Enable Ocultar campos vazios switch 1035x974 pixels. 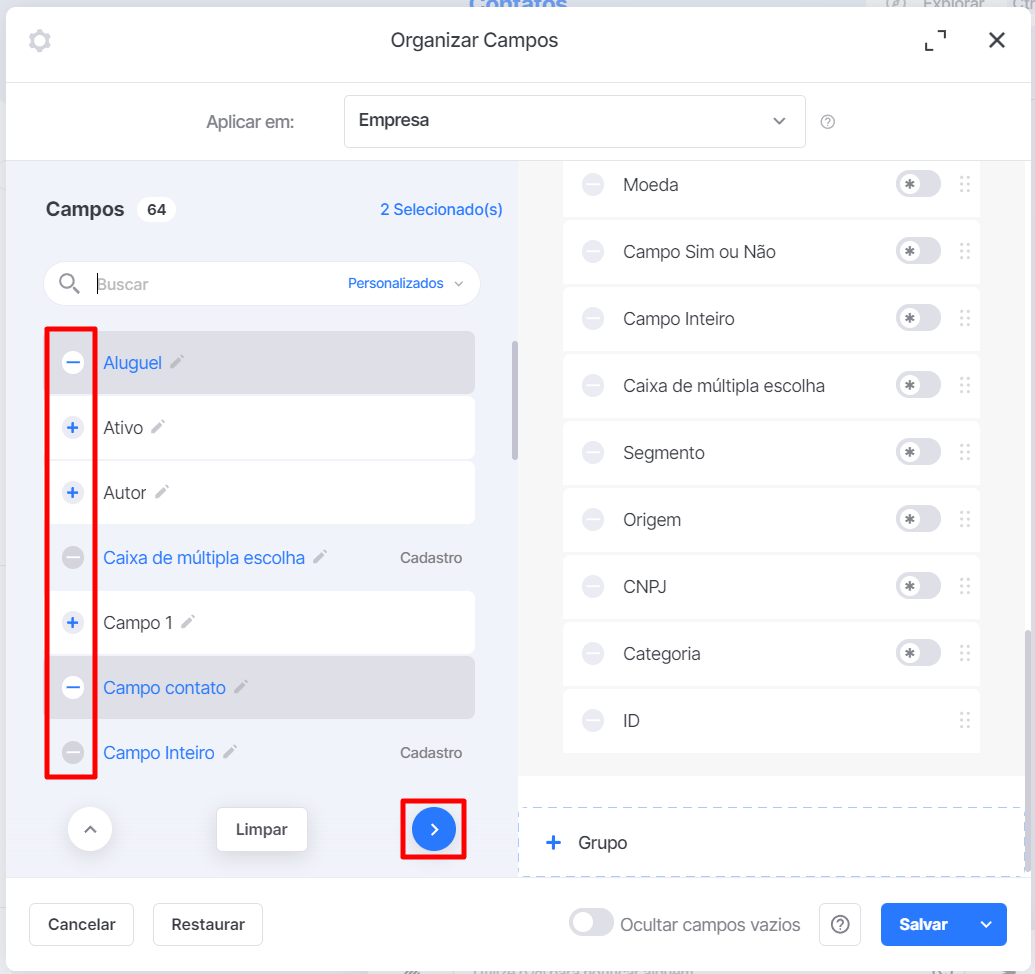tap(591, 923)
